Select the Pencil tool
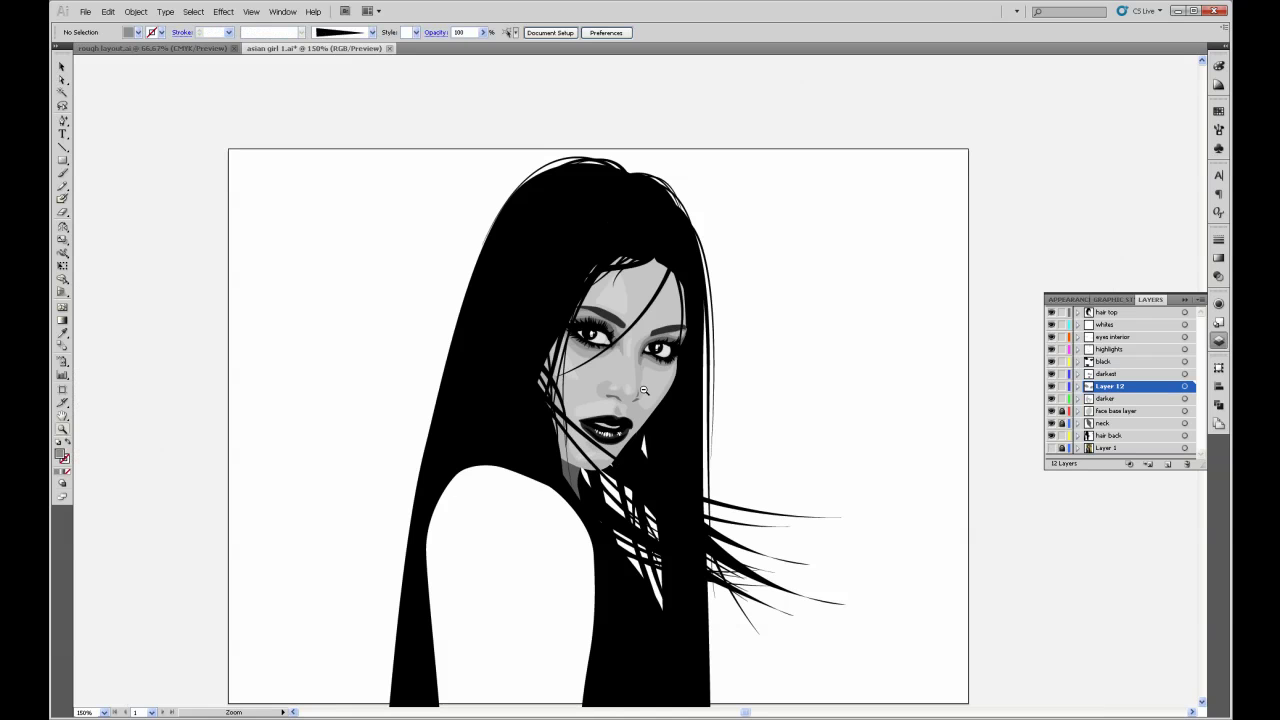This screenshot has width=1280, height=720. click(x=62, y=186)
